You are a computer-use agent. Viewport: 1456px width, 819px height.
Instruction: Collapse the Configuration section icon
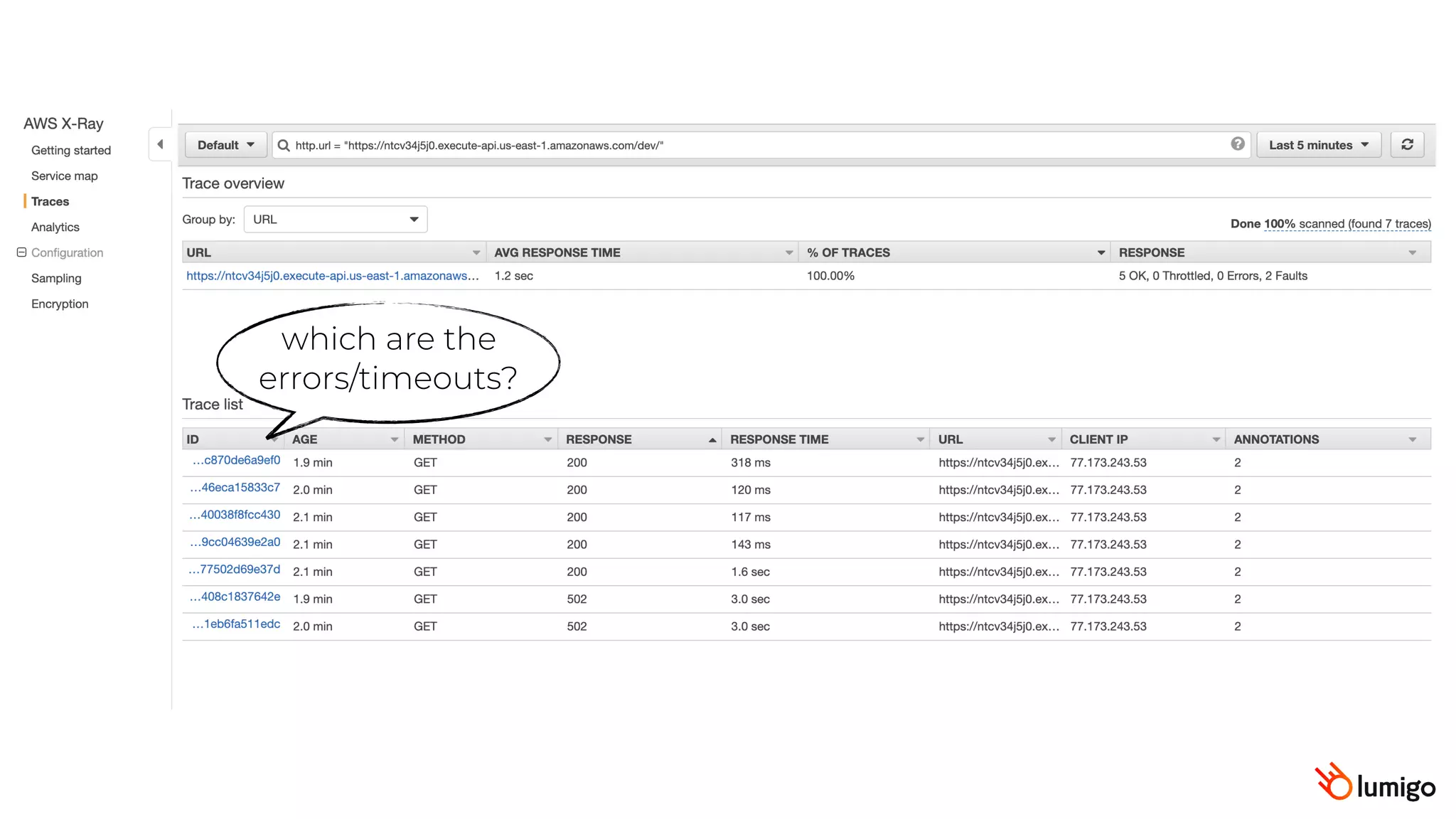click(21, 252)
